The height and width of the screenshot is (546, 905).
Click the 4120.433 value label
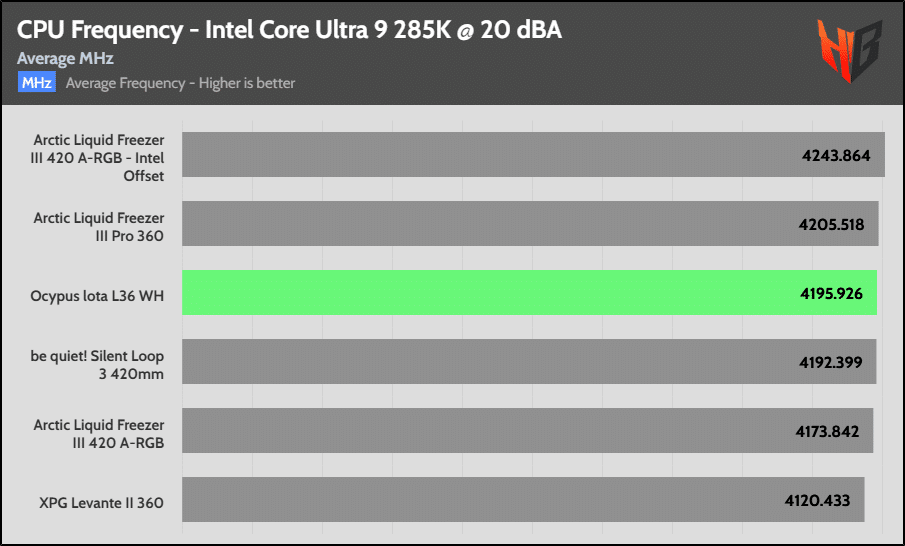point(817,500)
